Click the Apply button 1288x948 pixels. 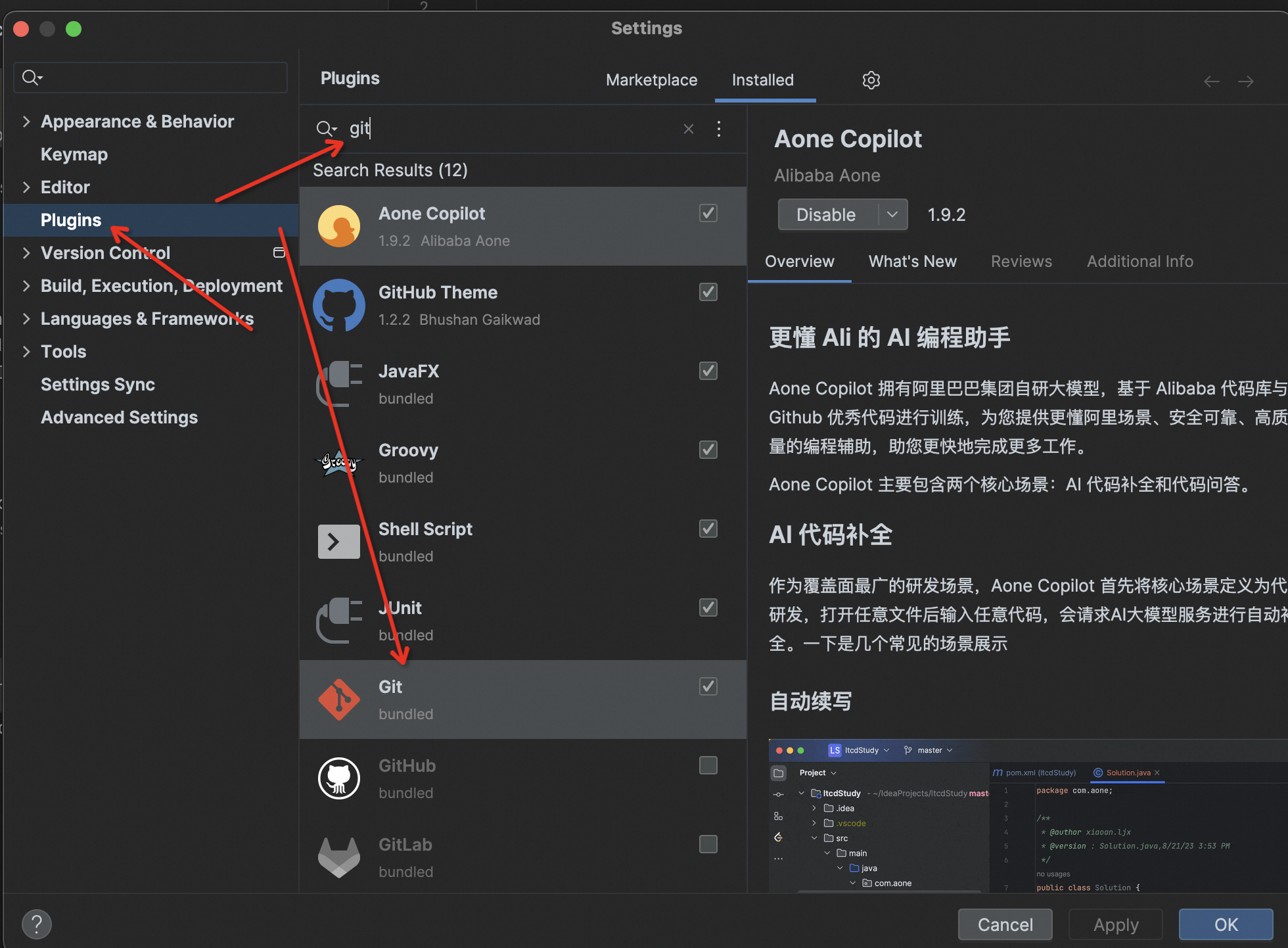(x=1115, y=924)
